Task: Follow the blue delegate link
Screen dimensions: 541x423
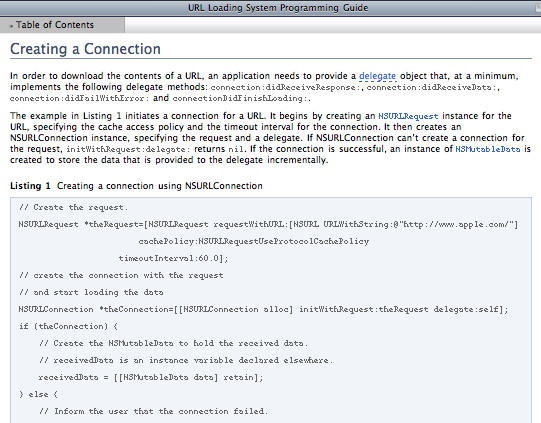Action: coord(377,76)
